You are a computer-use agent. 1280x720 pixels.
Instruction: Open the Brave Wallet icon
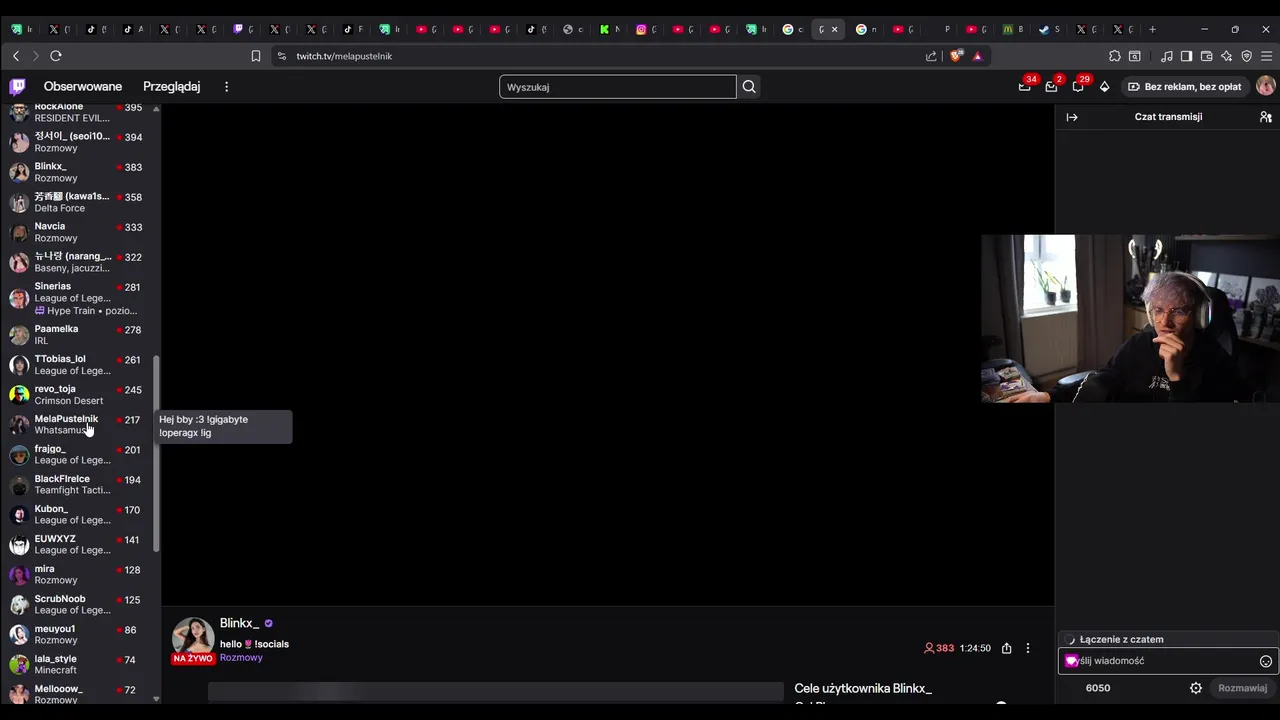tap(1206, 56)
